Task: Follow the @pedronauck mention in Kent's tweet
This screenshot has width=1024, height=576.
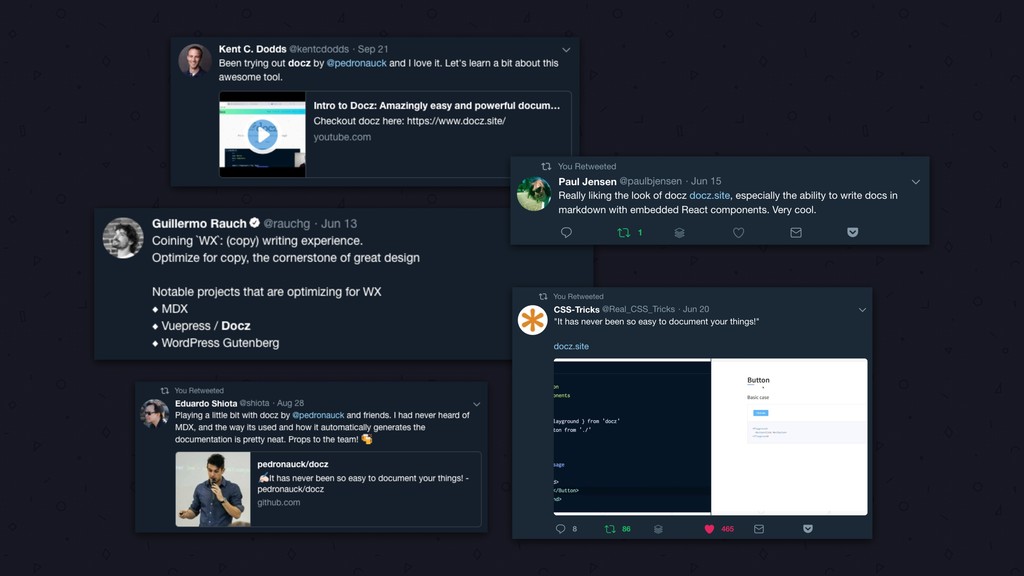Action: point(356,63)
